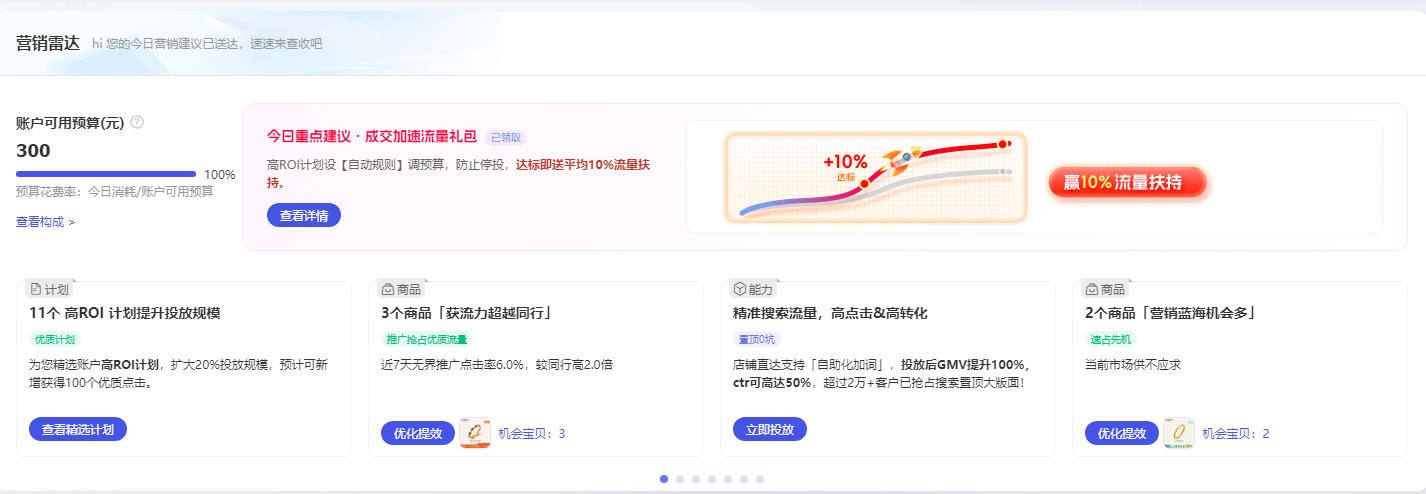This screenshot has height=494, width=1426.
Task: Click the 商品 tag icon on 获流力超越同行 card
Action: pos(388,289)
